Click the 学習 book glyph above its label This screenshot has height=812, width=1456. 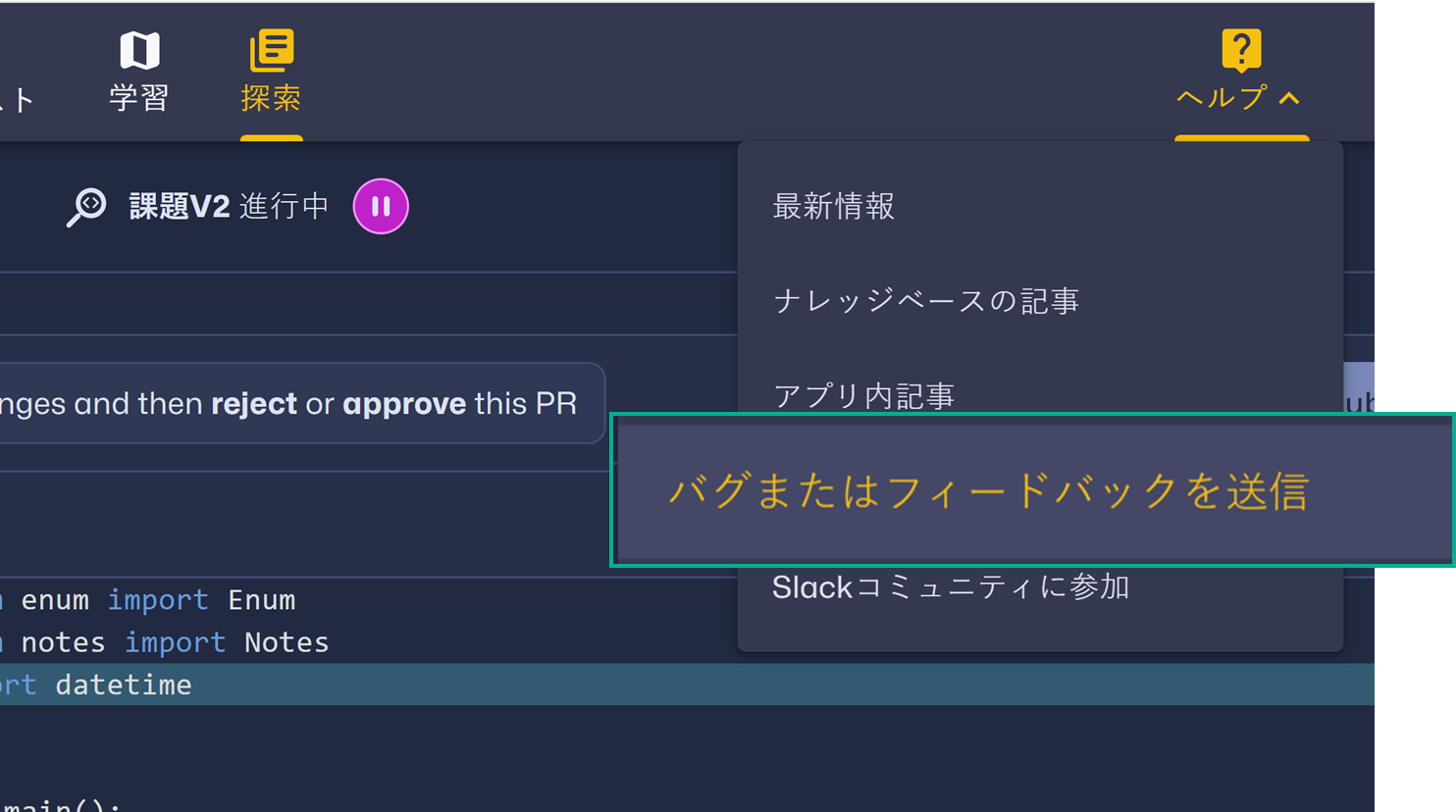point(137,48)
